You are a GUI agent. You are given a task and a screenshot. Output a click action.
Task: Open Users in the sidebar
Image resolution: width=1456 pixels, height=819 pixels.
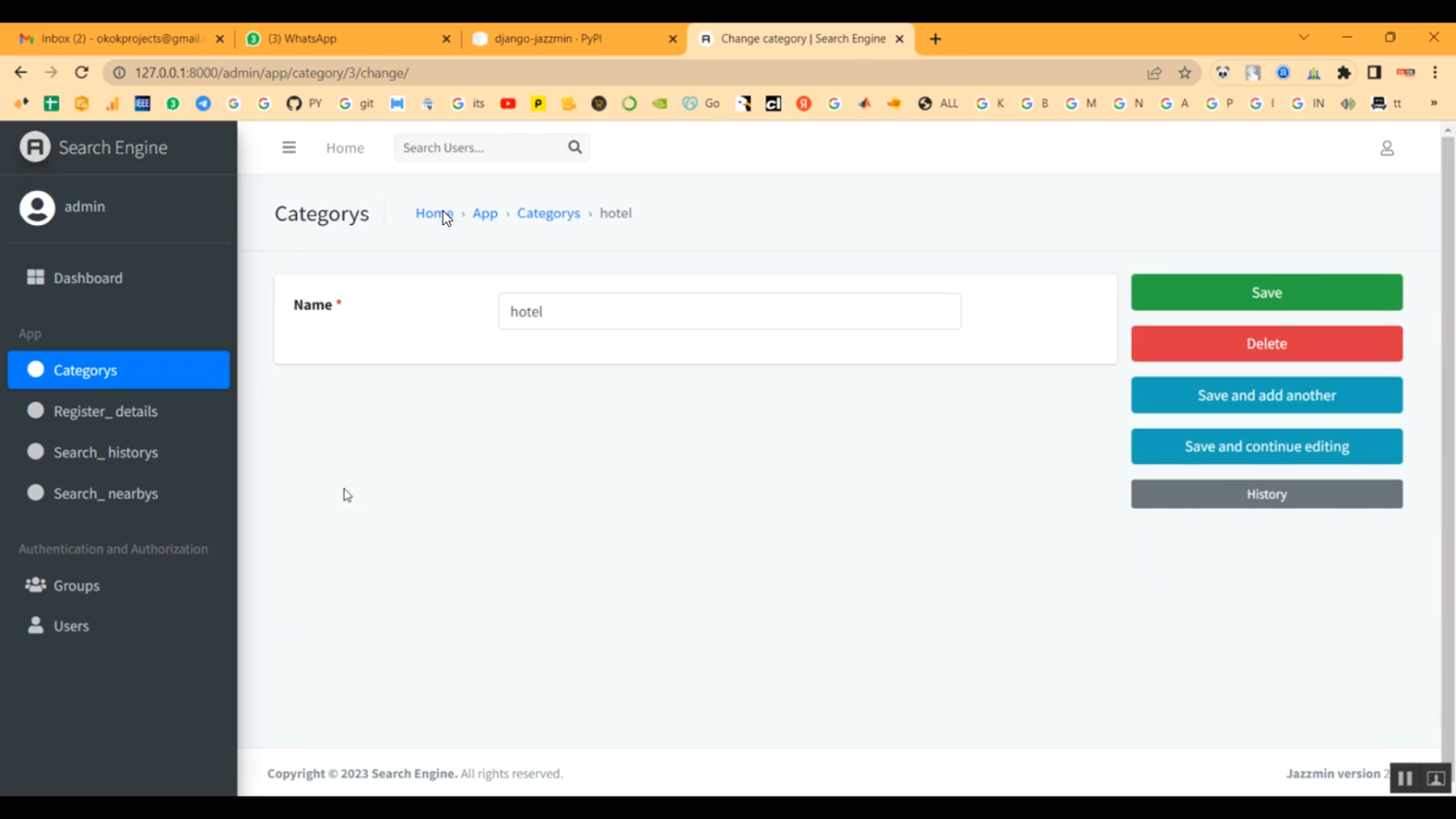coord(118,626)
